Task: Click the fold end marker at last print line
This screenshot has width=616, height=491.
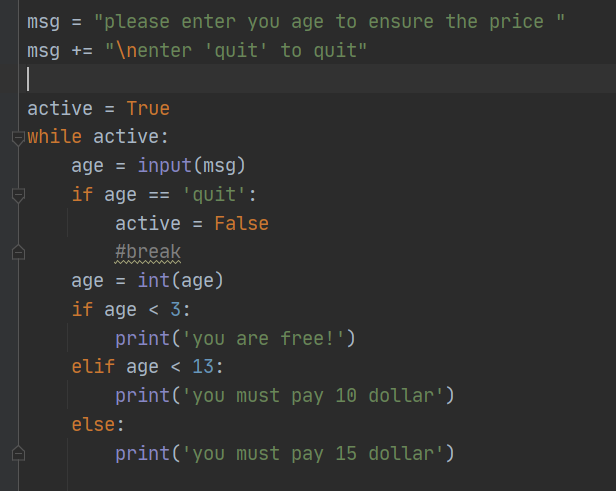Action: click(x=18, y=453)
